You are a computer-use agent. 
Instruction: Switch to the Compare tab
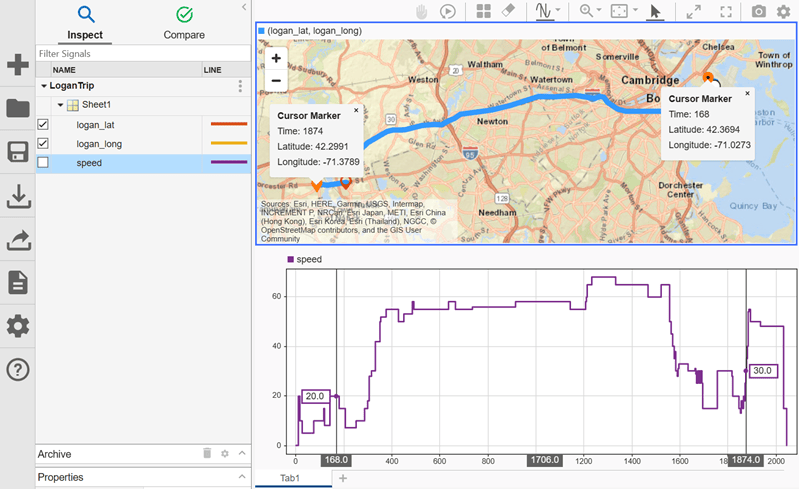point(184,23)
